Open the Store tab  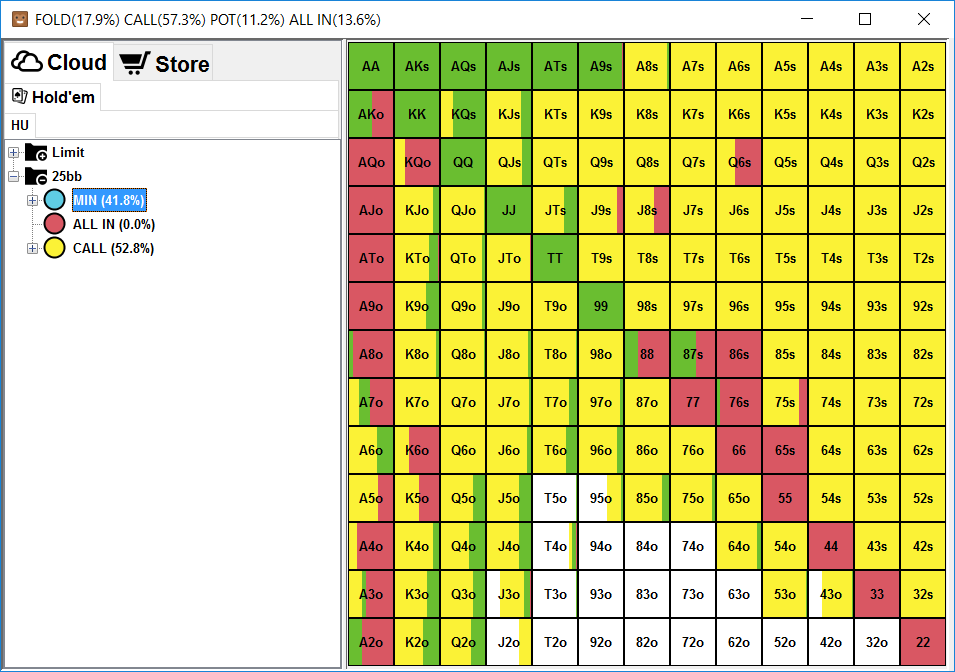(x=163, y=63)
